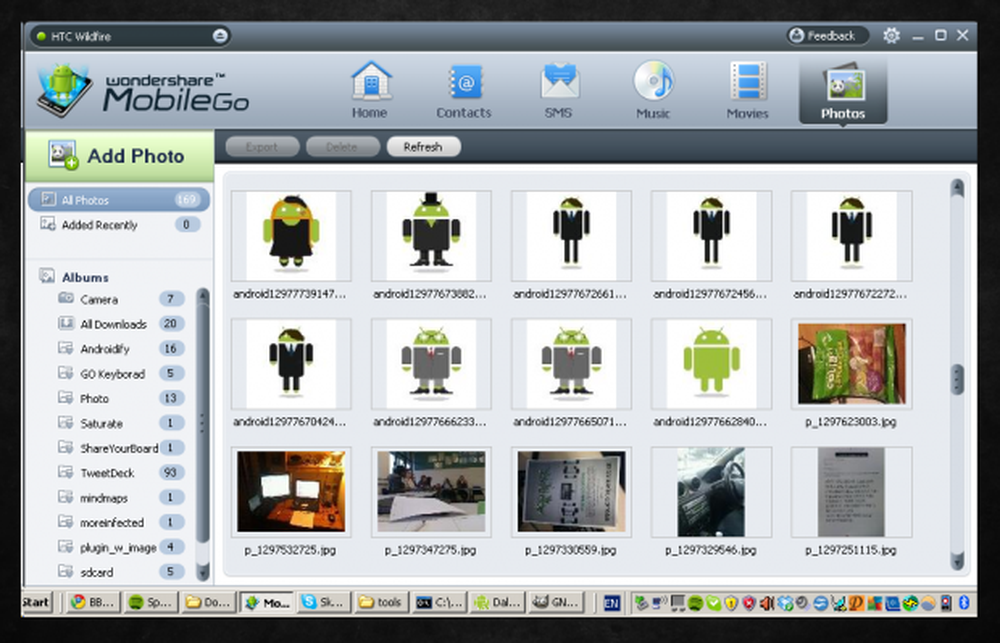1000x643 pixels.
Task: Open the plugin_w_image album
Action: [121, 547]
